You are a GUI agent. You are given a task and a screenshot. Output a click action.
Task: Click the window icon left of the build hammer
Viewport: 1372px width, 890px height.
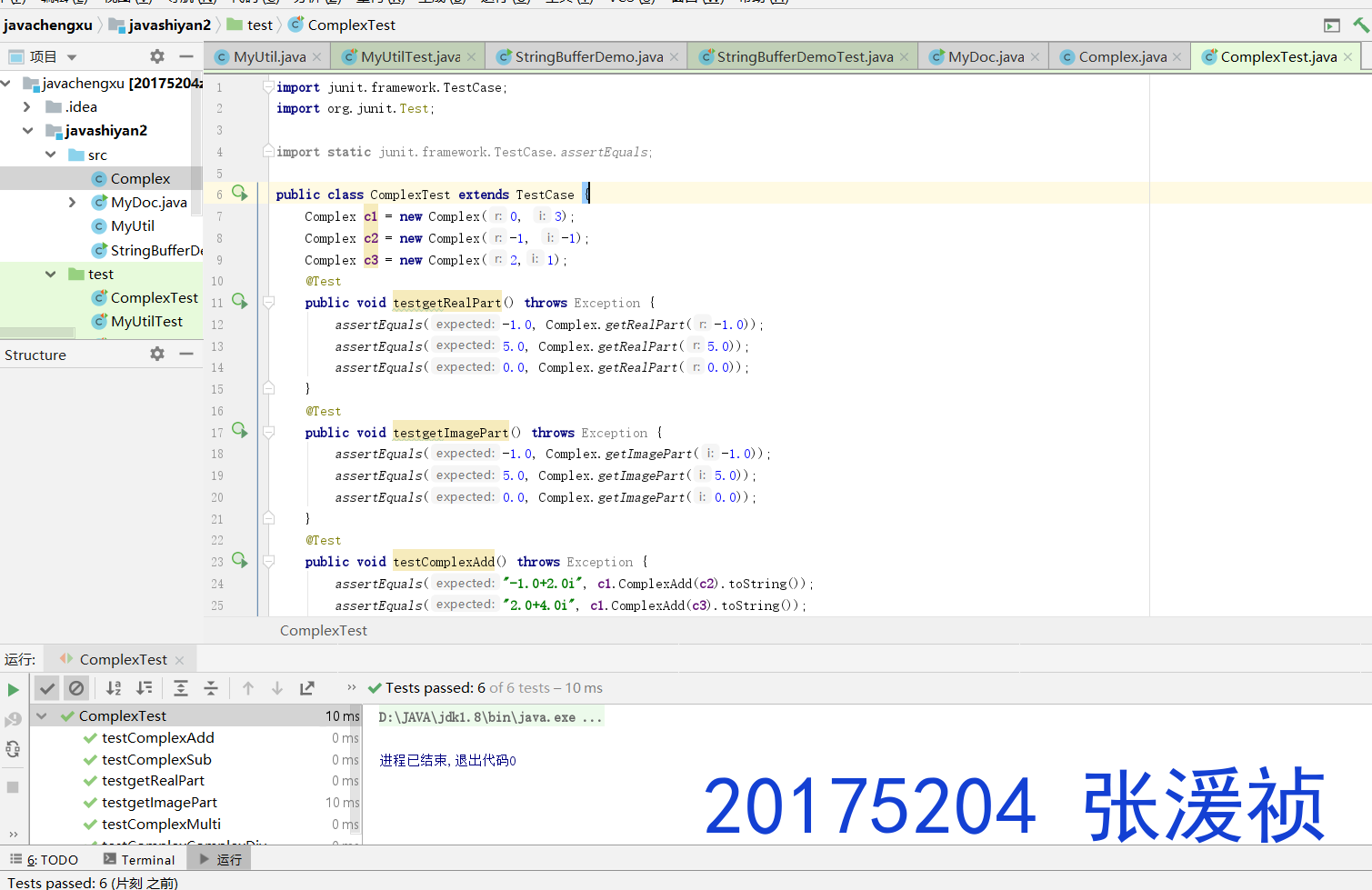click(x=1332, y=25)
